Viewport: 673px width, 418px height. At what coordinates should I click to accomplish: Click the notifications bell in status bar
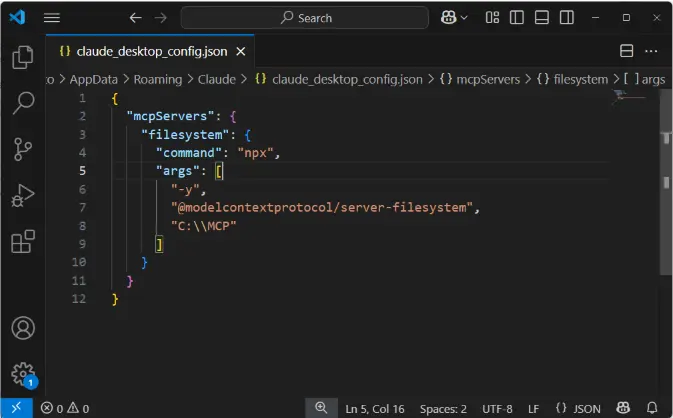[x=653, y=408]
